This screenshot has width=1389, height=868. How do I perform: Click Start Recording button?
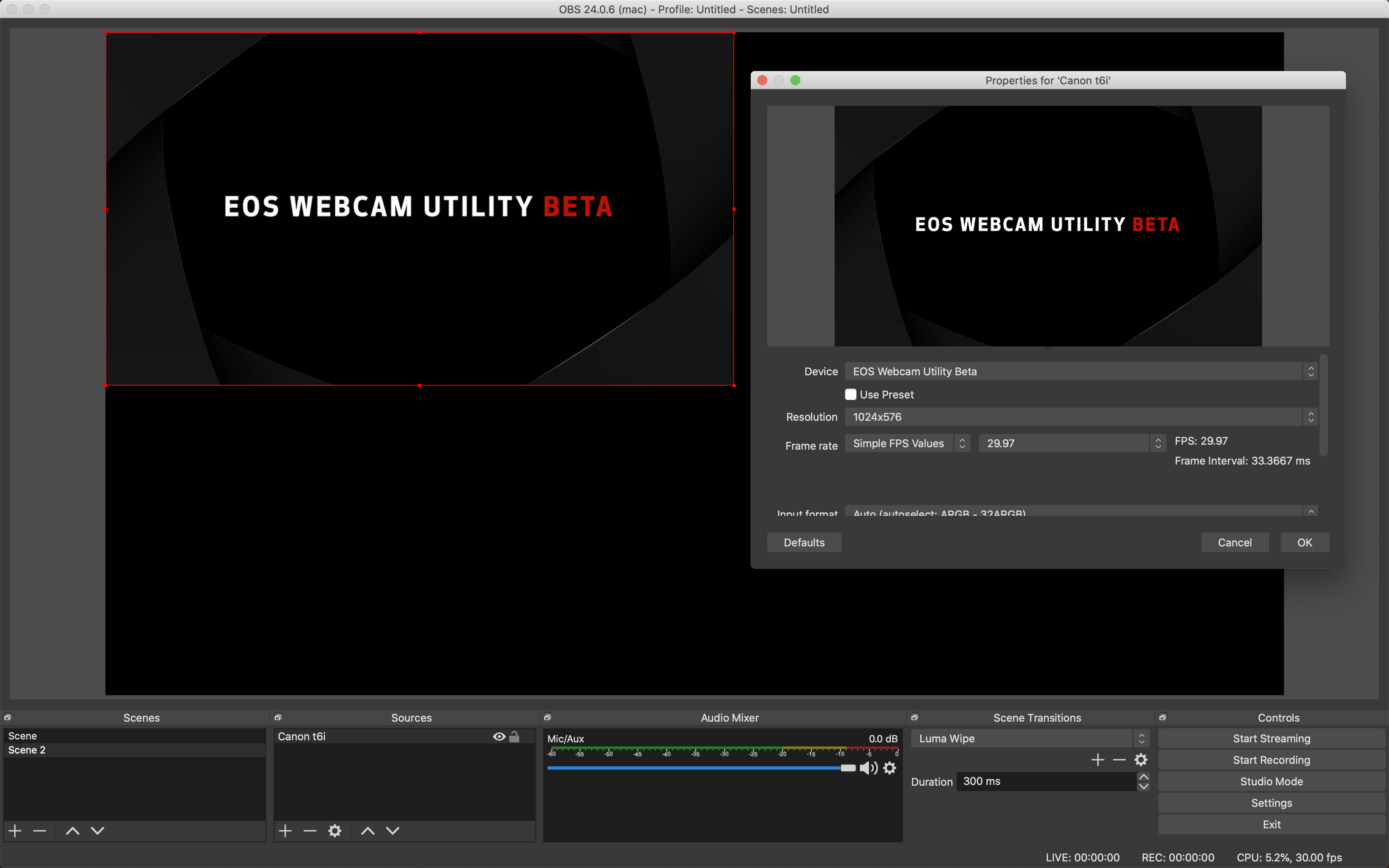click(1271, 760)
